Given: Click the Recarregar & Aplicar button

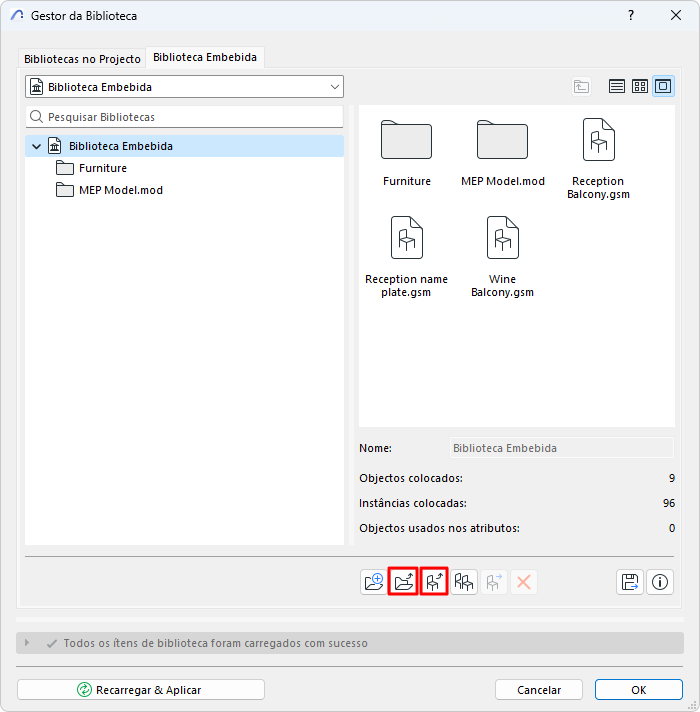Looking at the screenshot, I should (141, 690).
